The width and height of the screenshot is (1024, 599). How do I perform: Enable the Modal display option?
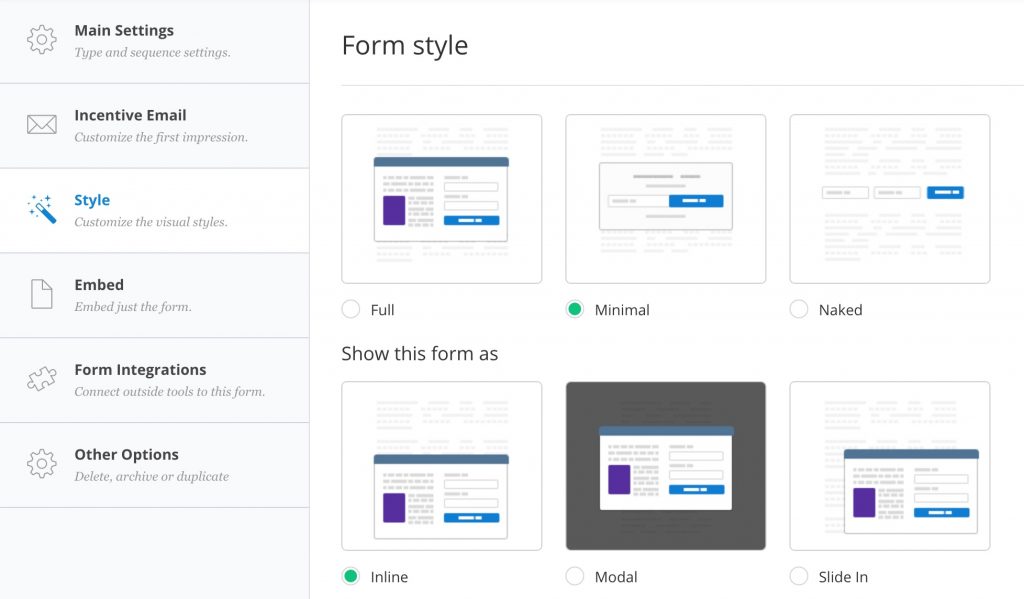click(x=575, y=577)
